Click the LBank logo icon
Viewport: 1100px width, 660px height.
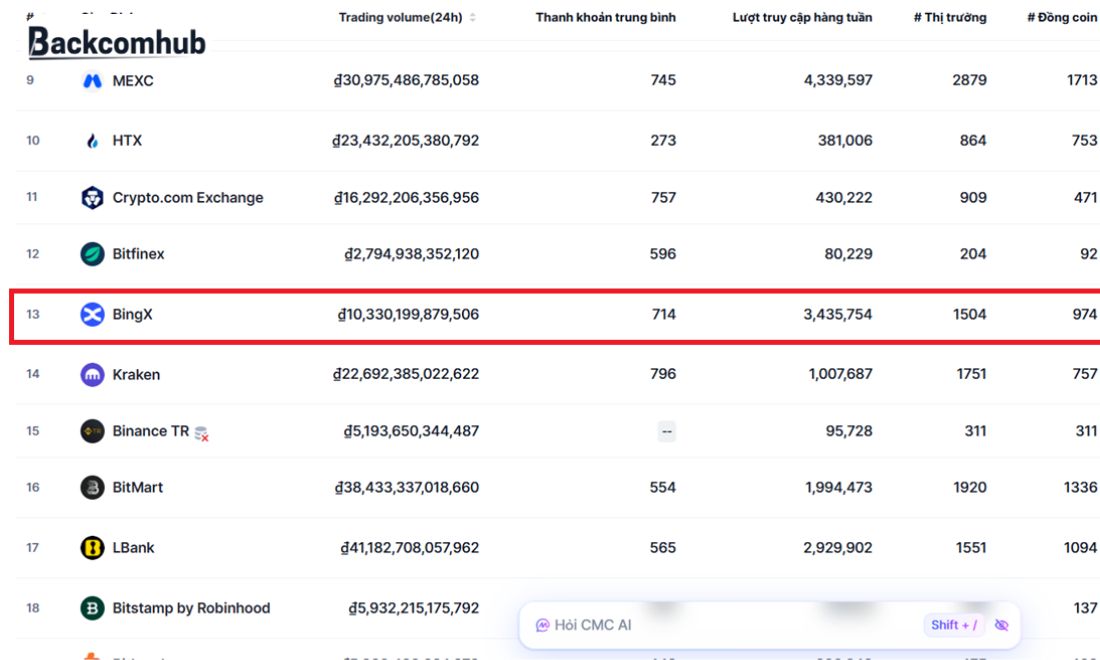coord(92,548)
